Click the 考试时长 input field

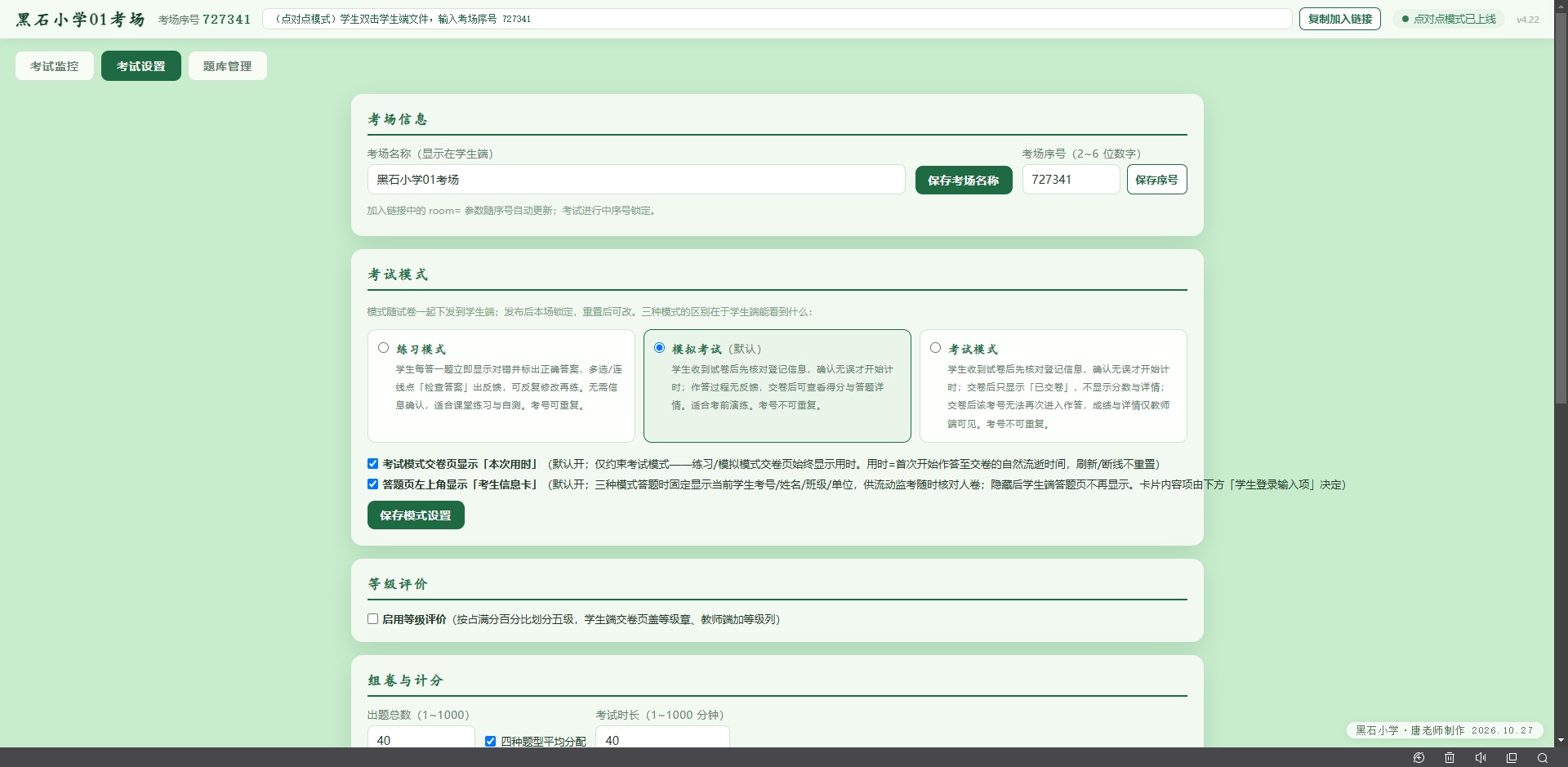point(662,738)
